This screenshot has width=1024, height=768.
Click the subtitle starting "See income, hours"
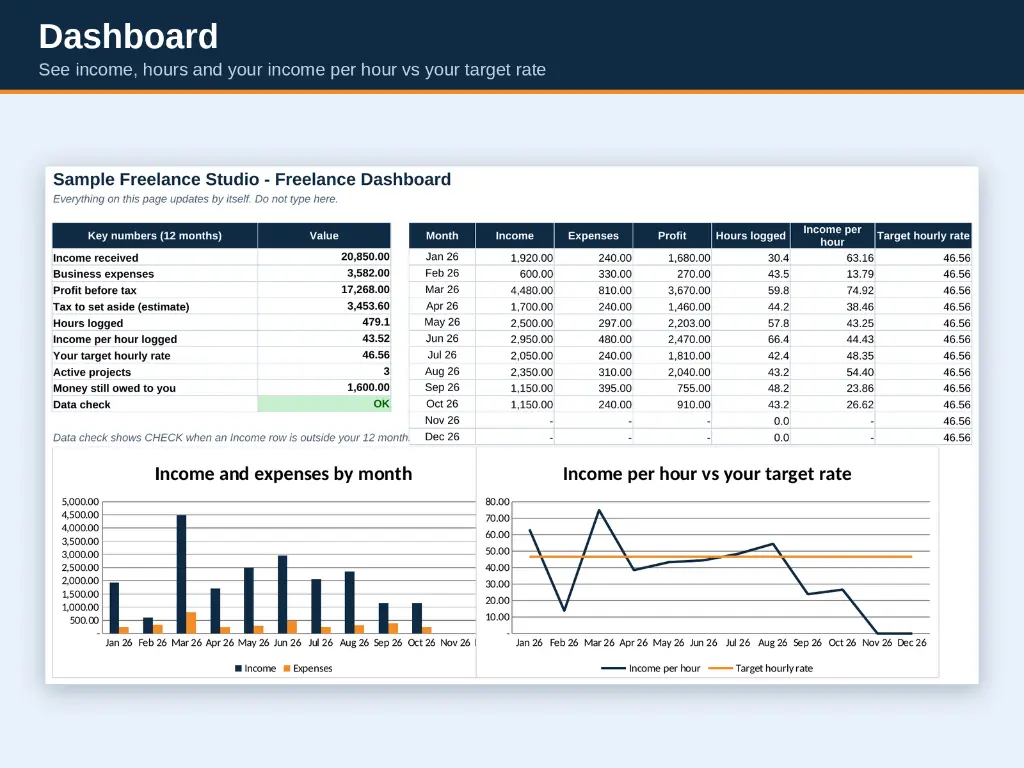(292, 70)
